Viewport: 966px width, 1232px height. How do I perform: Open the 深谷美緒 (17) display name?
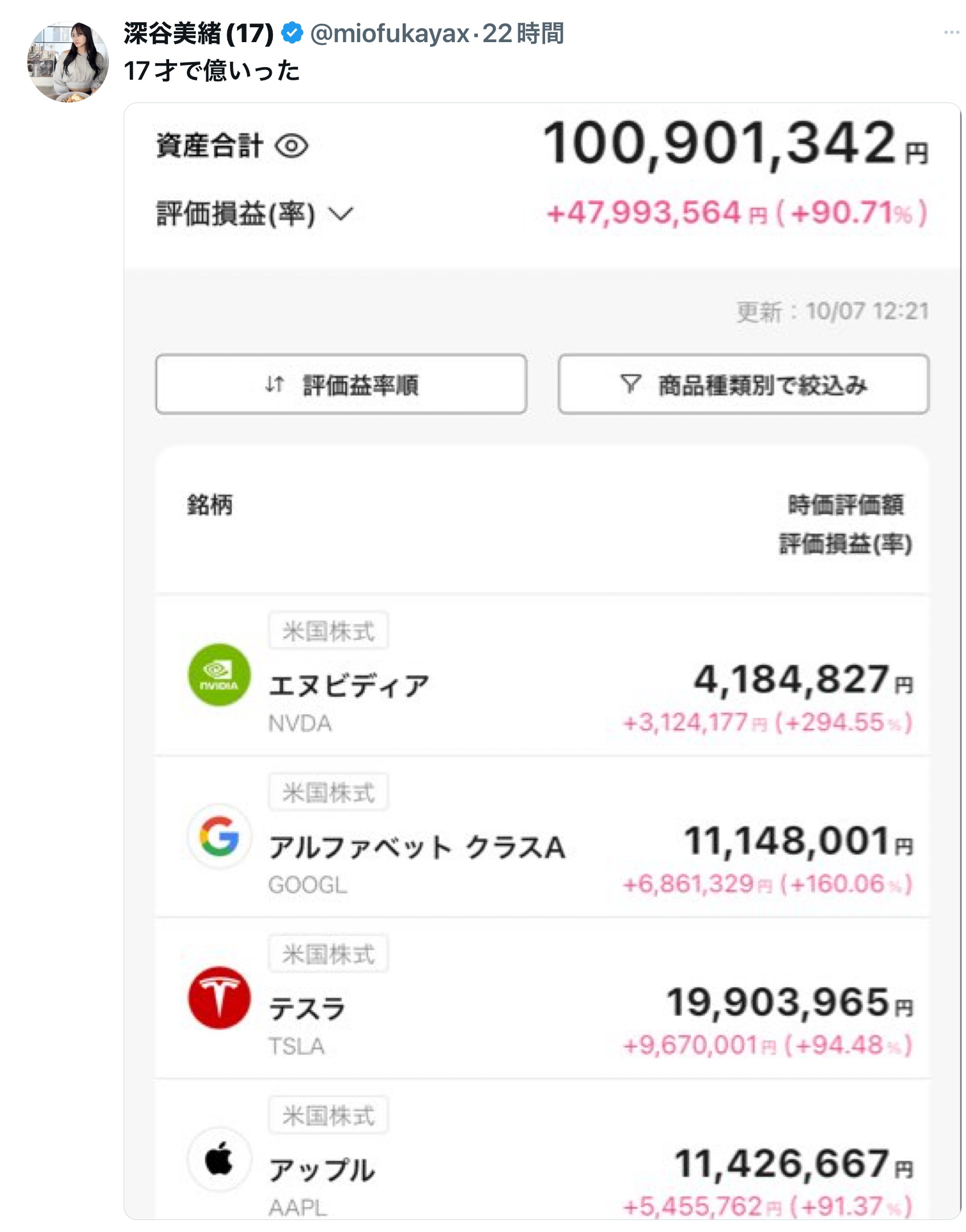198,34
